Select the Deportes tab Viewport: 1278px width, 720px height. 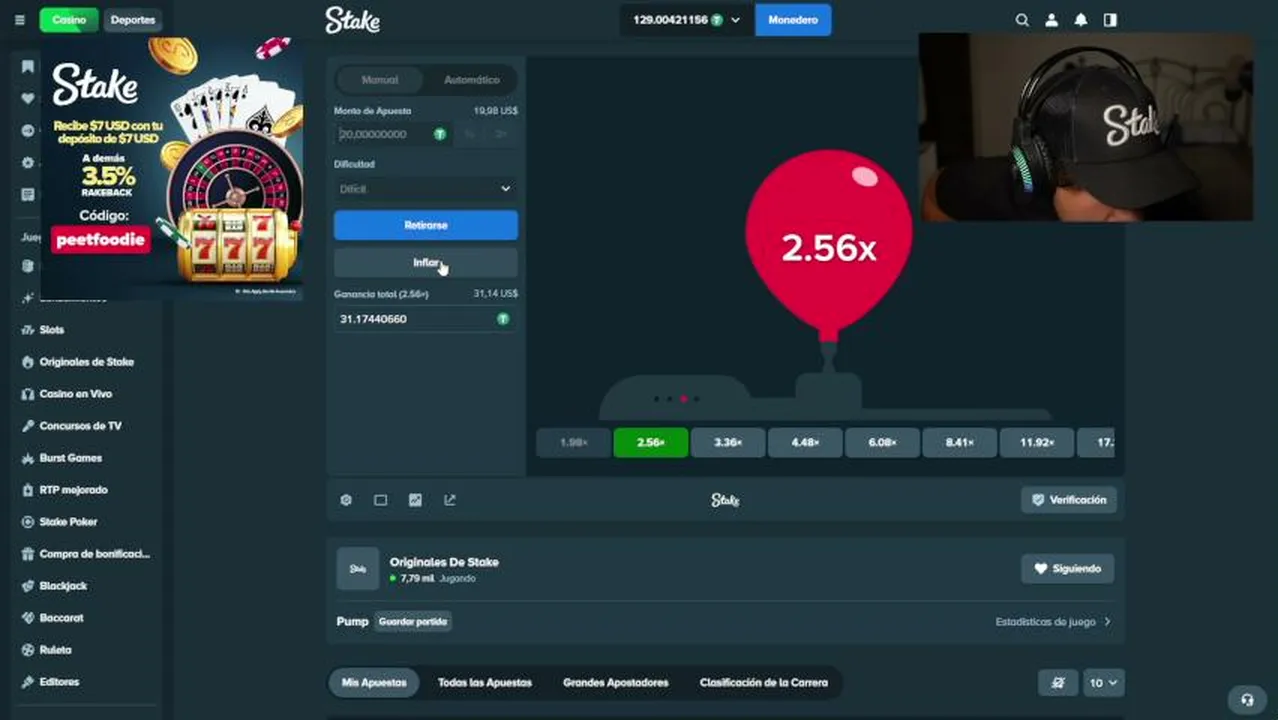[x=133, y=20]
